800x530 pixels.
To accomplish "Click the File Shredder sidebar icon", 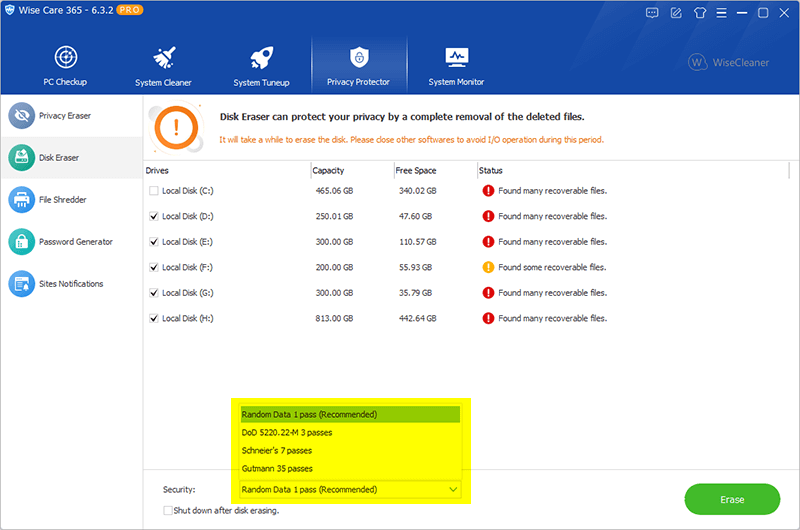I will (21, 199).
